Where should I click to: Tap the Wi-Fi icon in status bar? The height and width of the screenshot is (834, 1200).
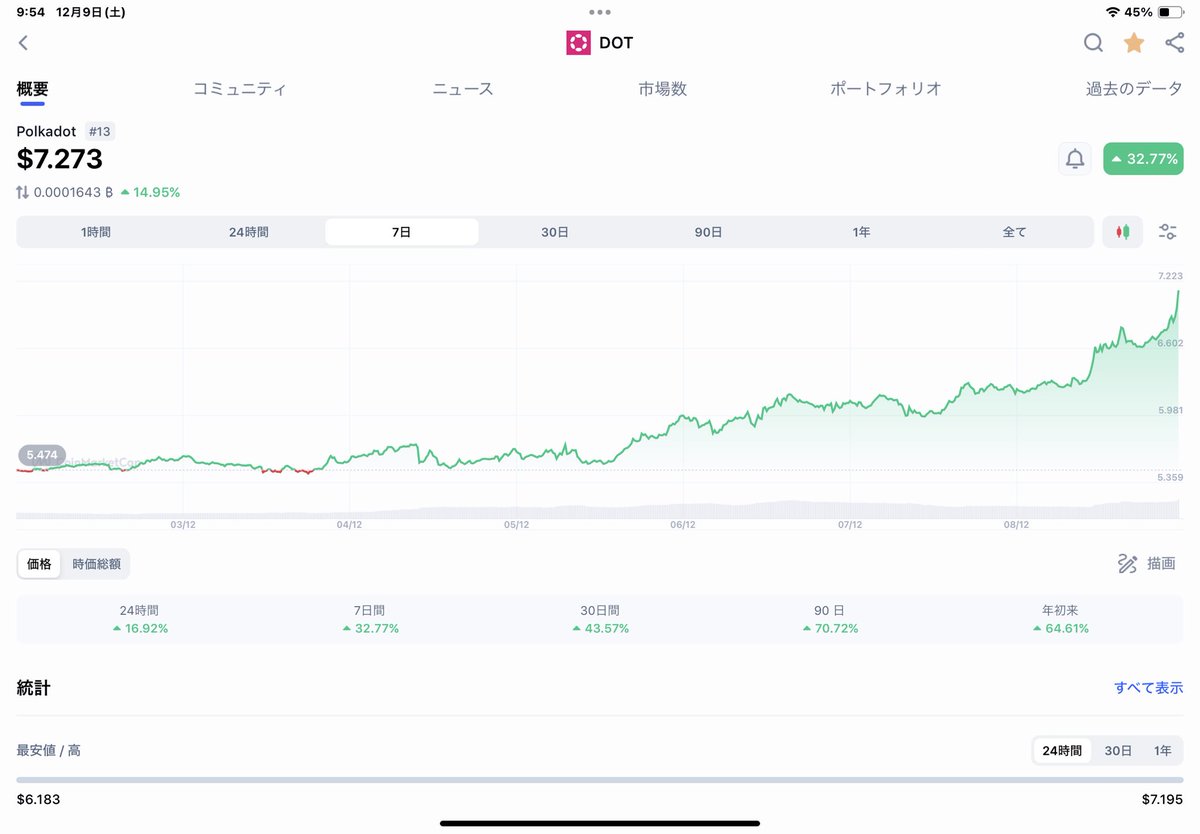[x=1113, y=12]
